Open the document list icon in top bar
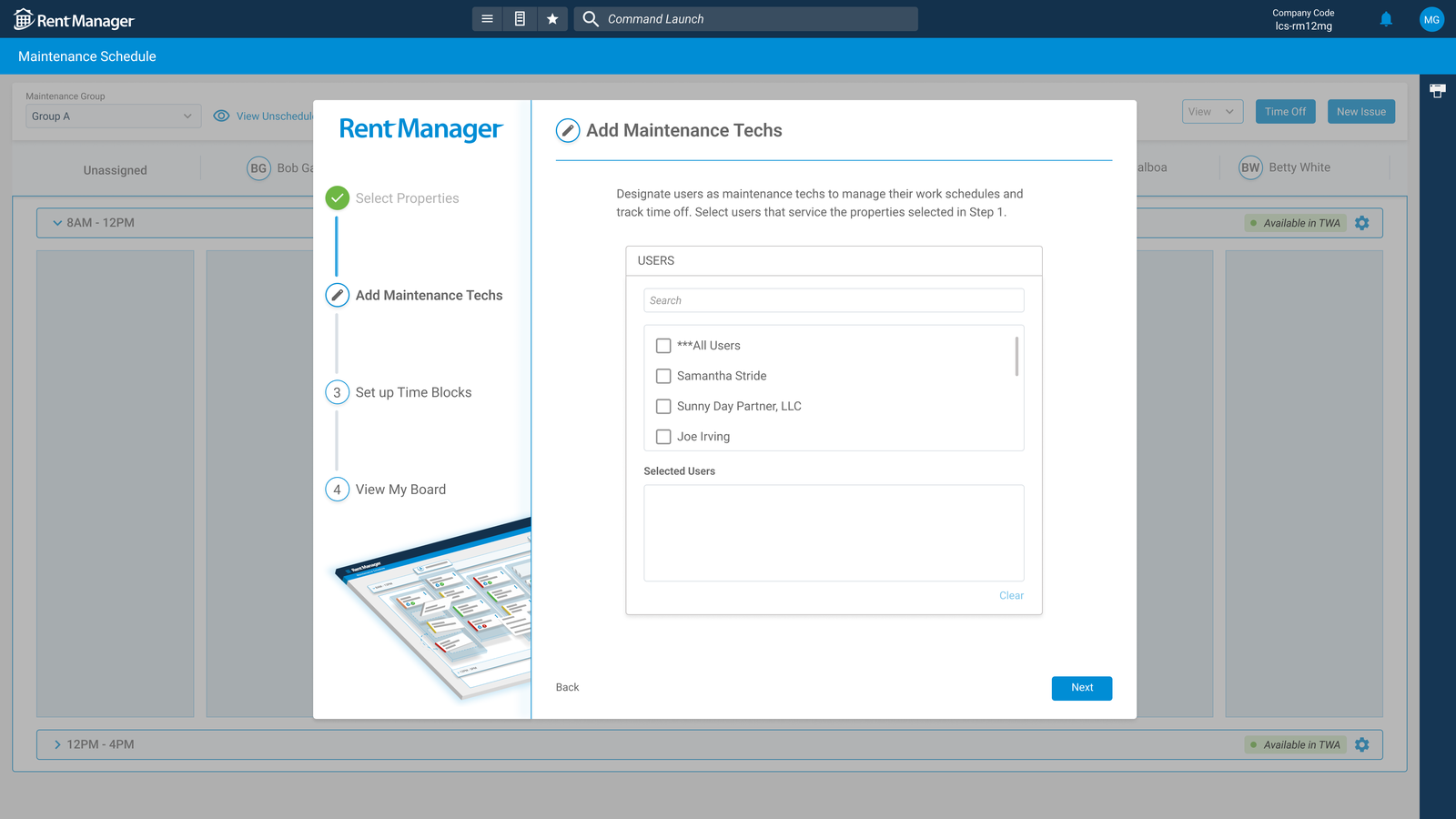Image resolution: width=1456 pixels, height=819 pixels. pyautogui.click(x=520, y=19)
